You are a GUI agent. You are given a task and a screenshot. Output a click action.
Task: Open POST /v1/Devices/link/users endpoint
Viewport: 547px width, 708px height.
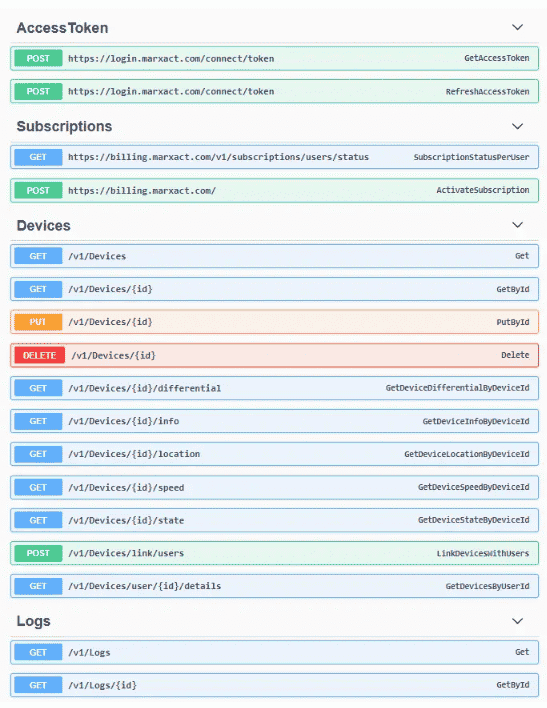(274, 553)
